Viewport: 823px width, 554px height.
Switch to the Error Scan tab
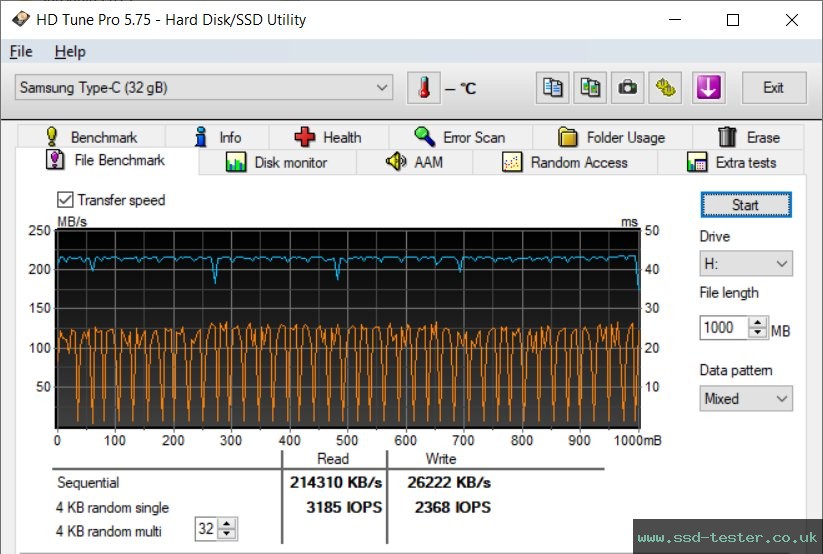coord(460,137)
